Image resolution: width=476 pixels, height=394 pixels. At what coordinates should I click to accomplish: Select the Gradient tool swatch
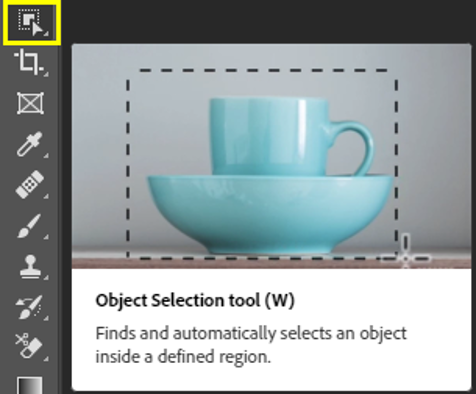coord(30,386)
